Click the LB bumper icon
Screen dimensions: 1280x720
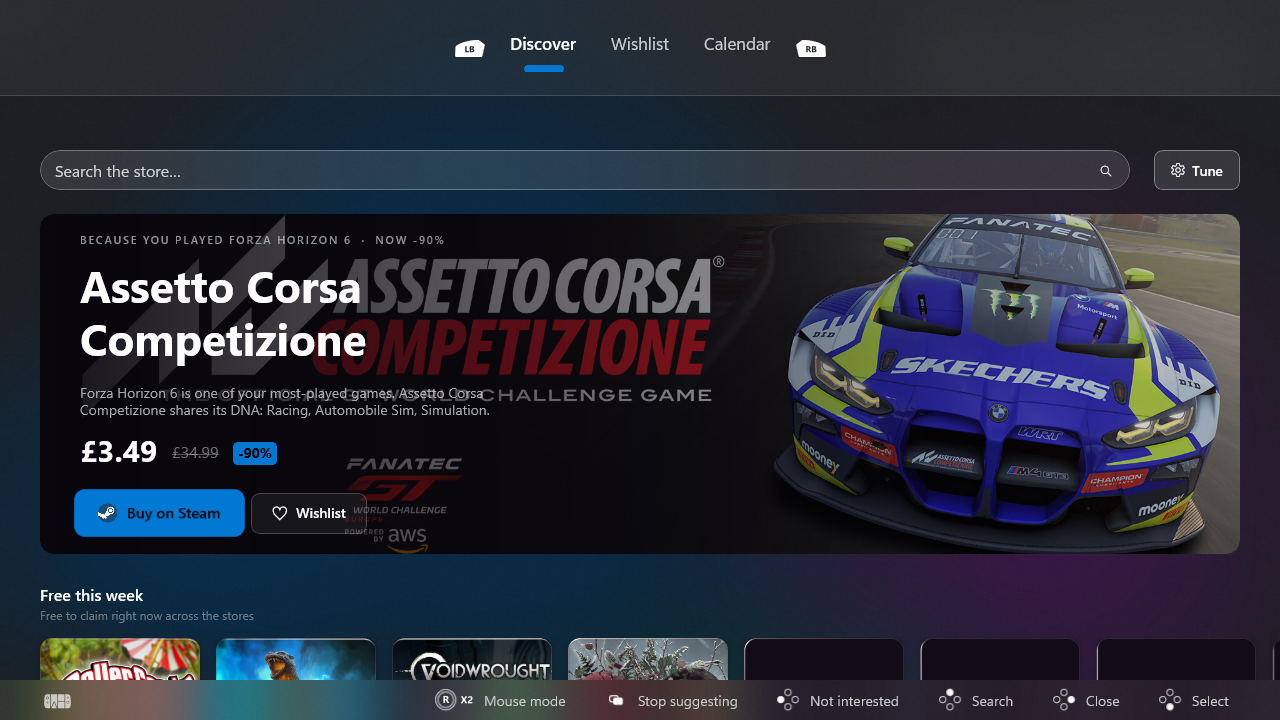(x=470, y=48)
